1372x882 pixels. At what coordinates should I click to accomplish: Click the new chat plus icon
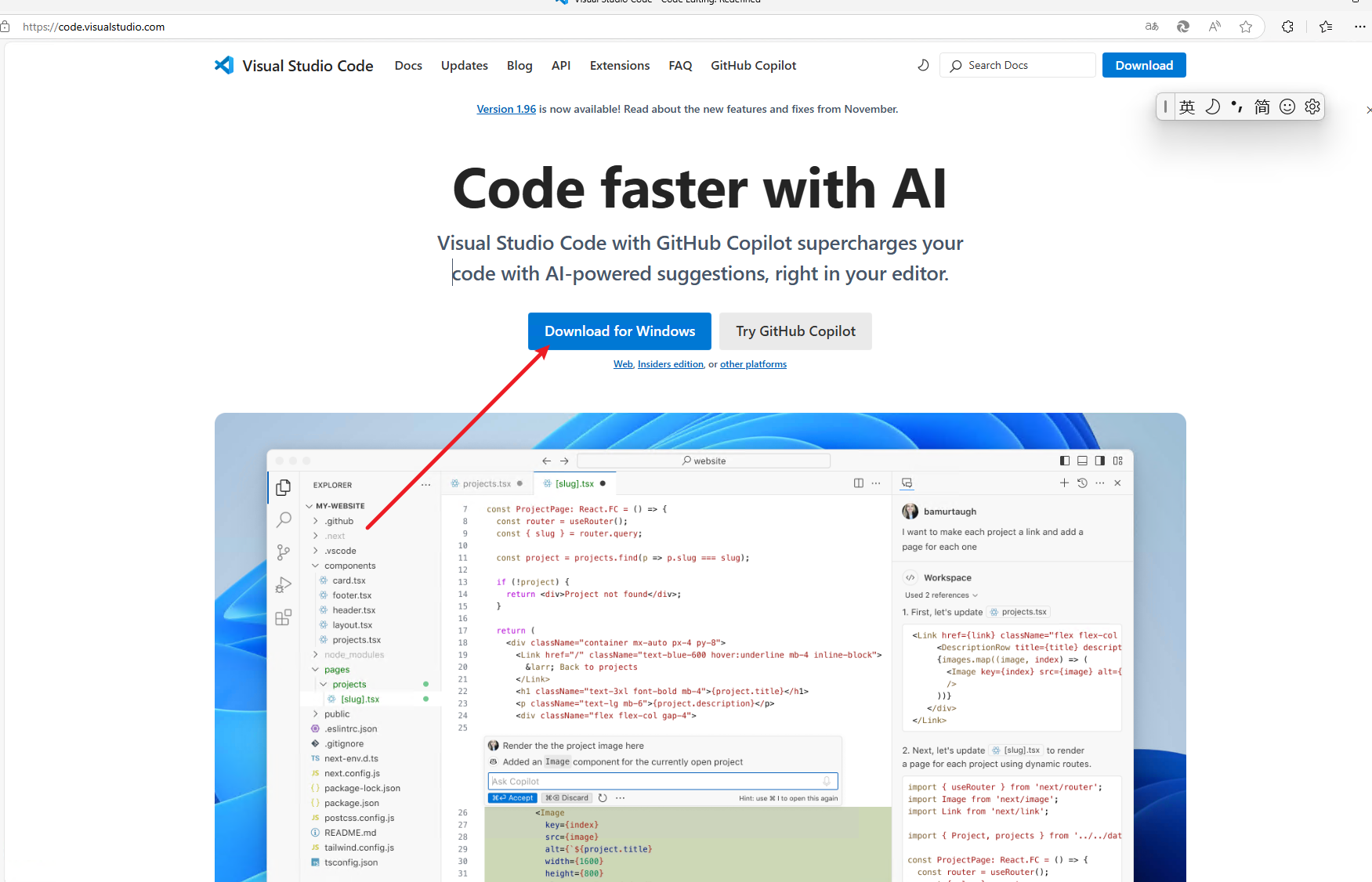[1064, 483]
